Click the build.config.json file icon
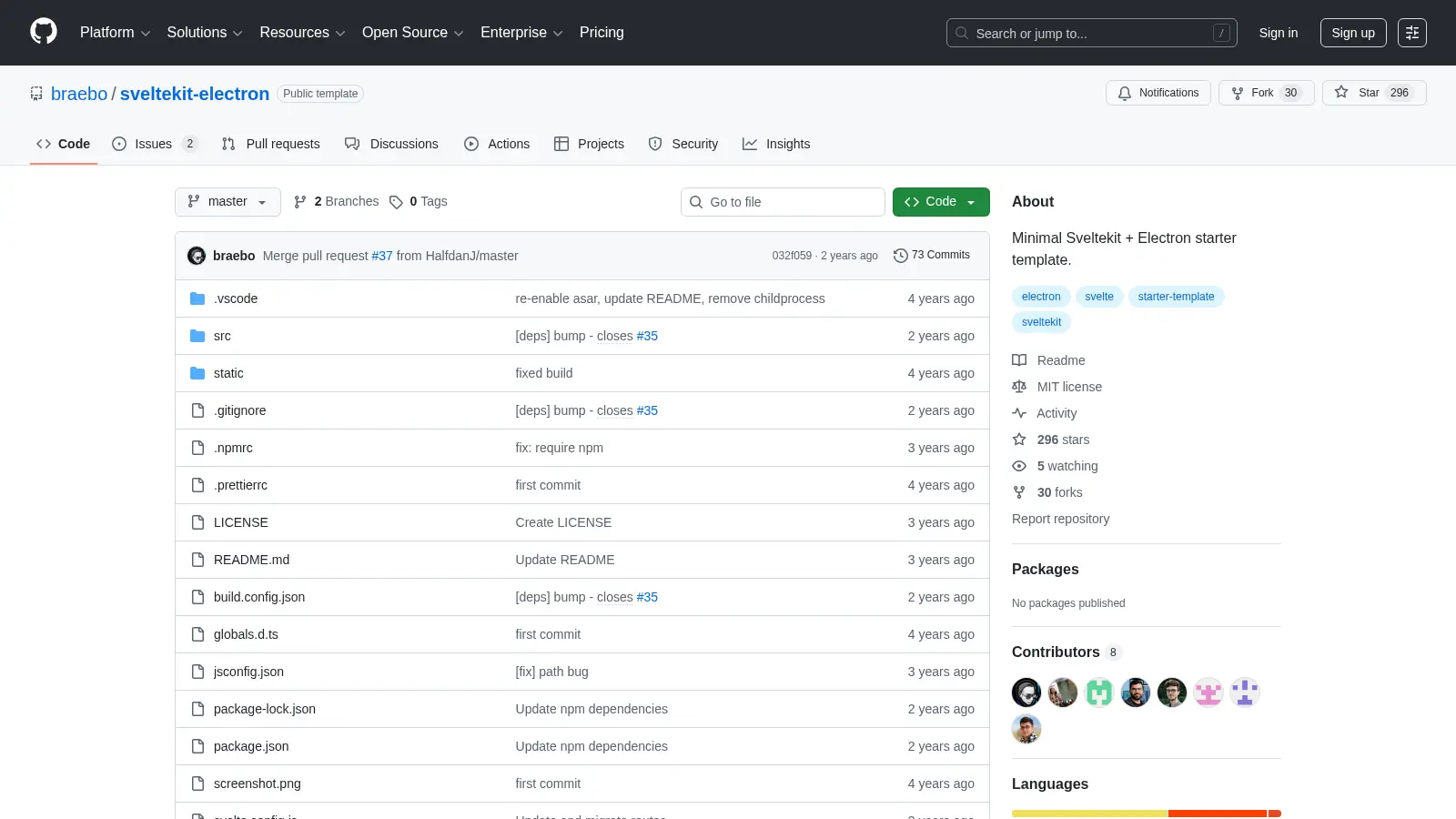The width and height of the screenshot is (1456, 819). click(x=197, y=597)
